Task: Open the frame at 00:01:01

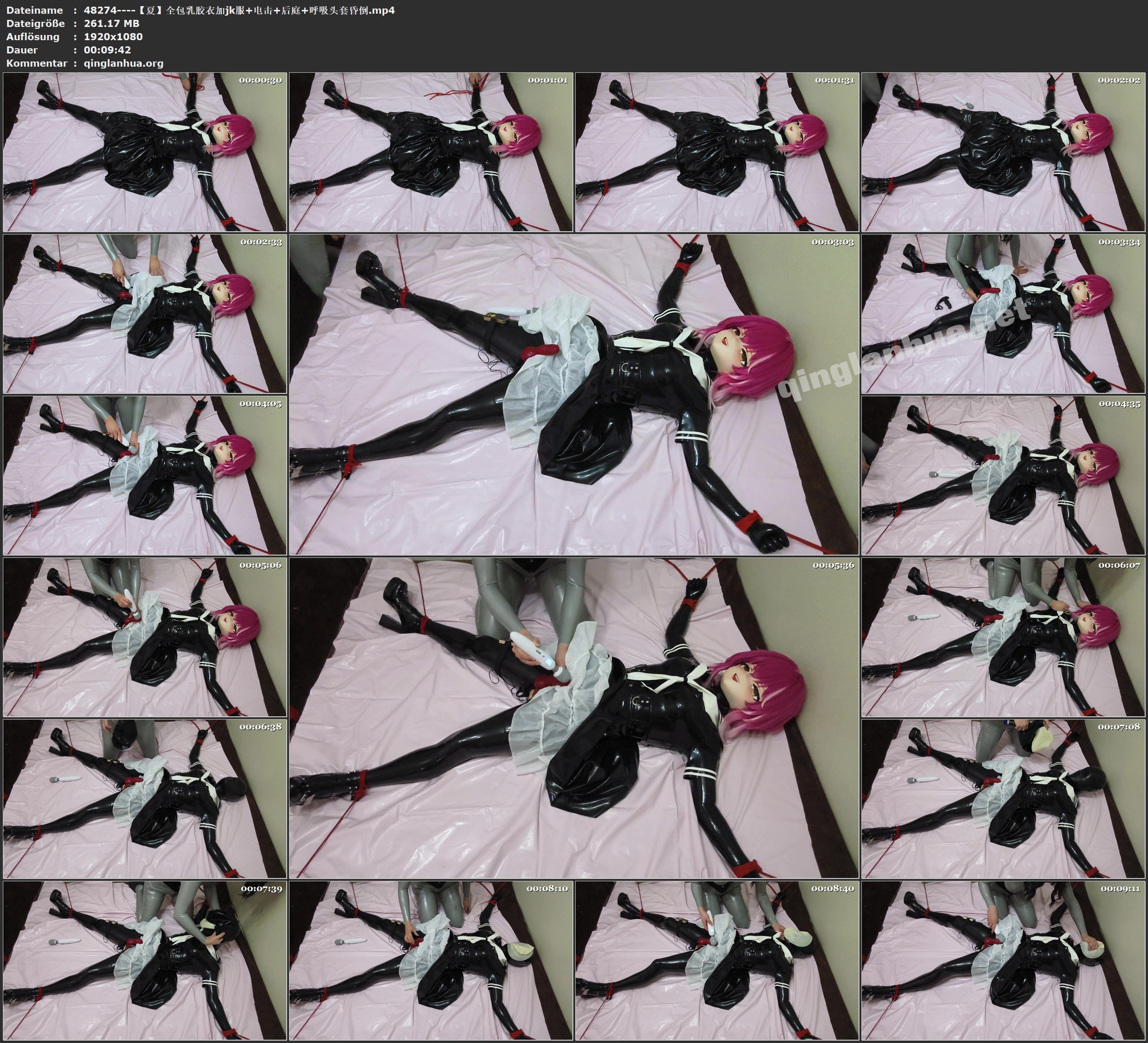Action: point(430,152)
